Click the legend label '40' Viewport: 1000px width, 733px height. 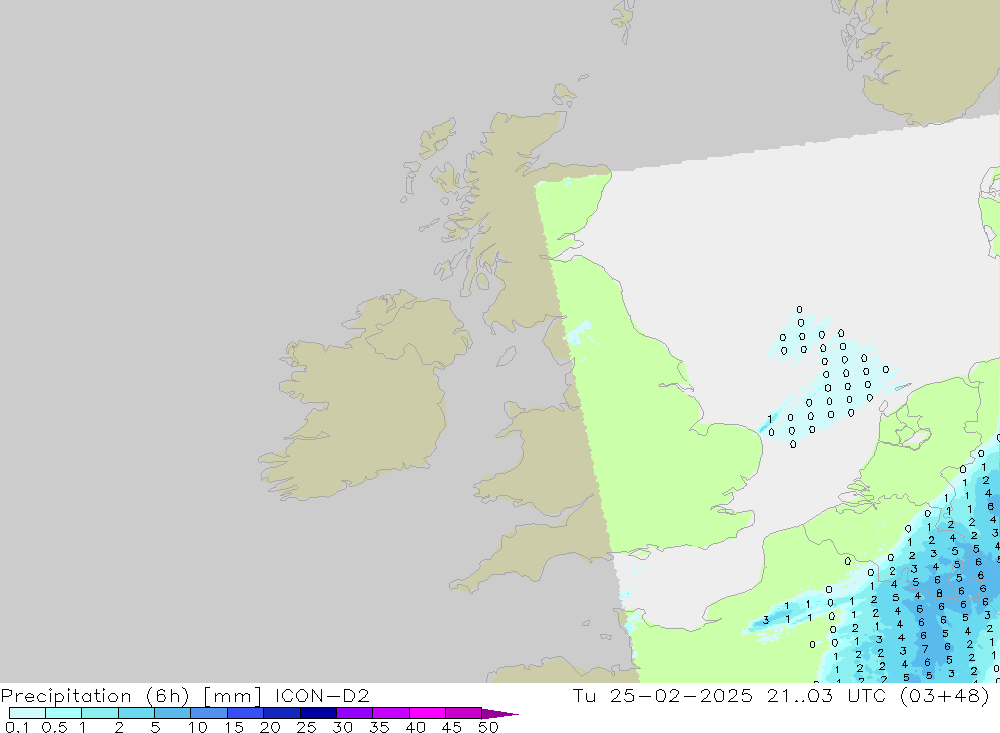point(415,727)
